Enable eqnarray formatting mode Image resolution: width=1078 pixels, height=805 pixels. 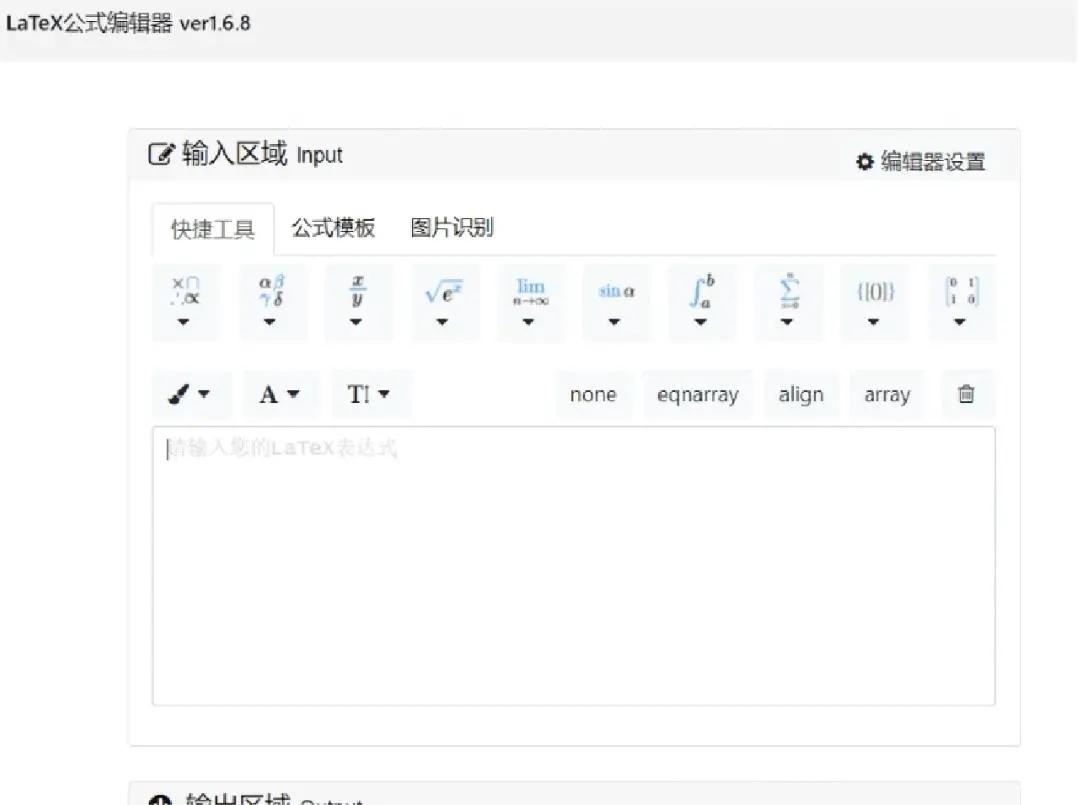click(x=697, y=394)
